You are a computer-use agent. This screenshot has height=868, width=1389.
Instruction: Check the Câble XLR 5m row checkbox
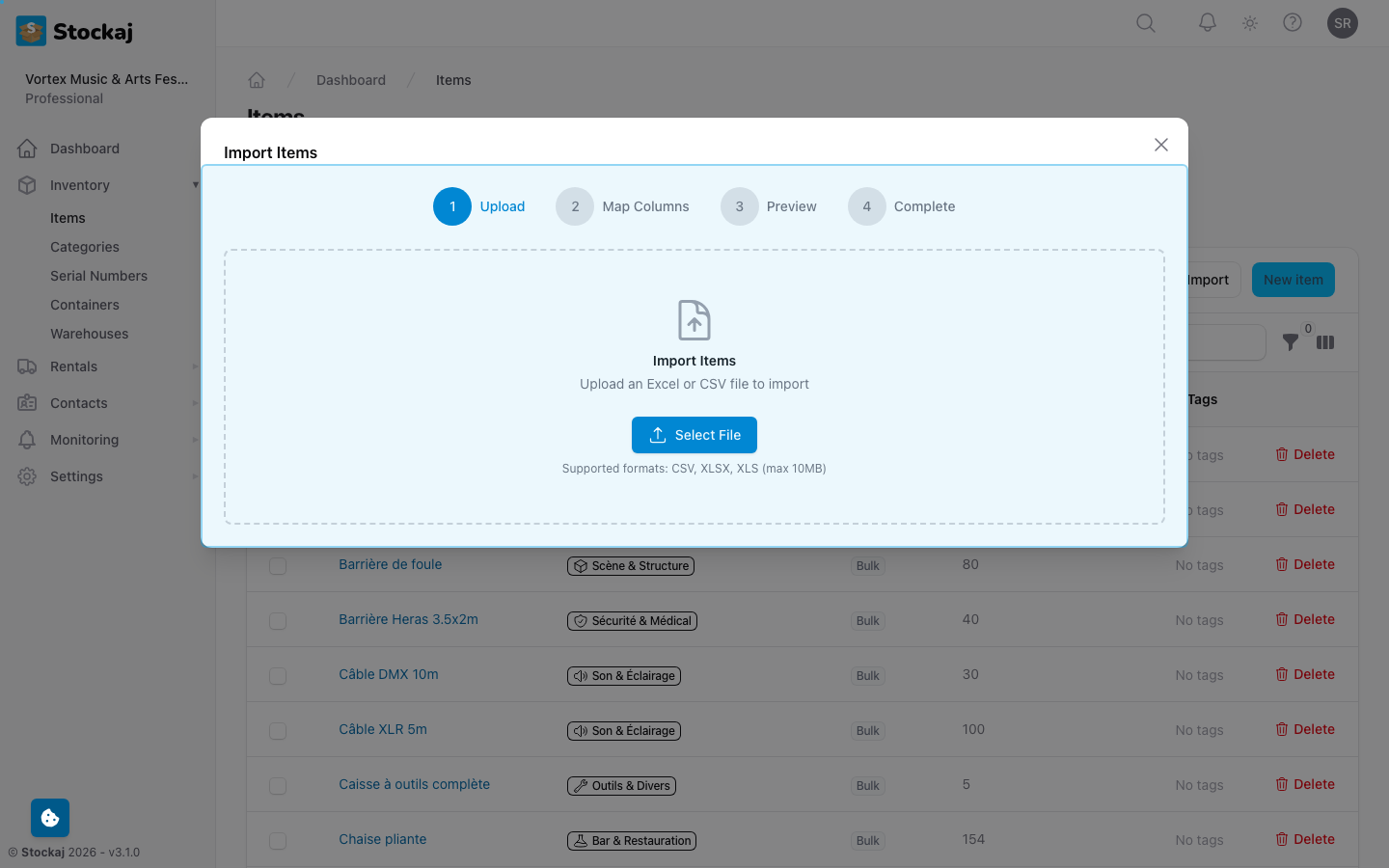[x=278, y=731]
